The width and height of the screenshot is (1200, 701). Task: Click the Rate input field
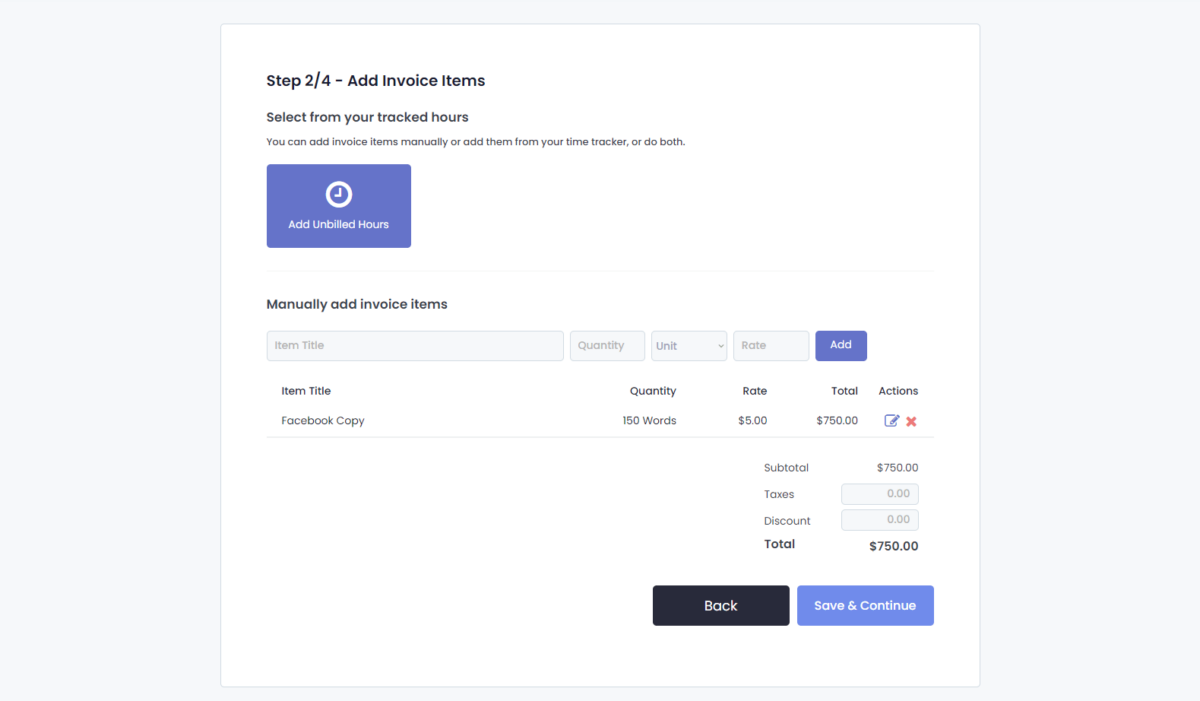[770, 345]
